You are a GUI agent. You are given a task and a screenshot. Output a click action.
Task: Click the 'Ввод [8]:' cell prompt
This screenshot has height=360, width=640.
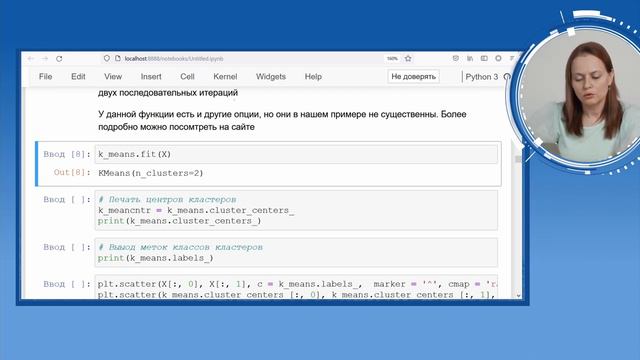(67, 154)
